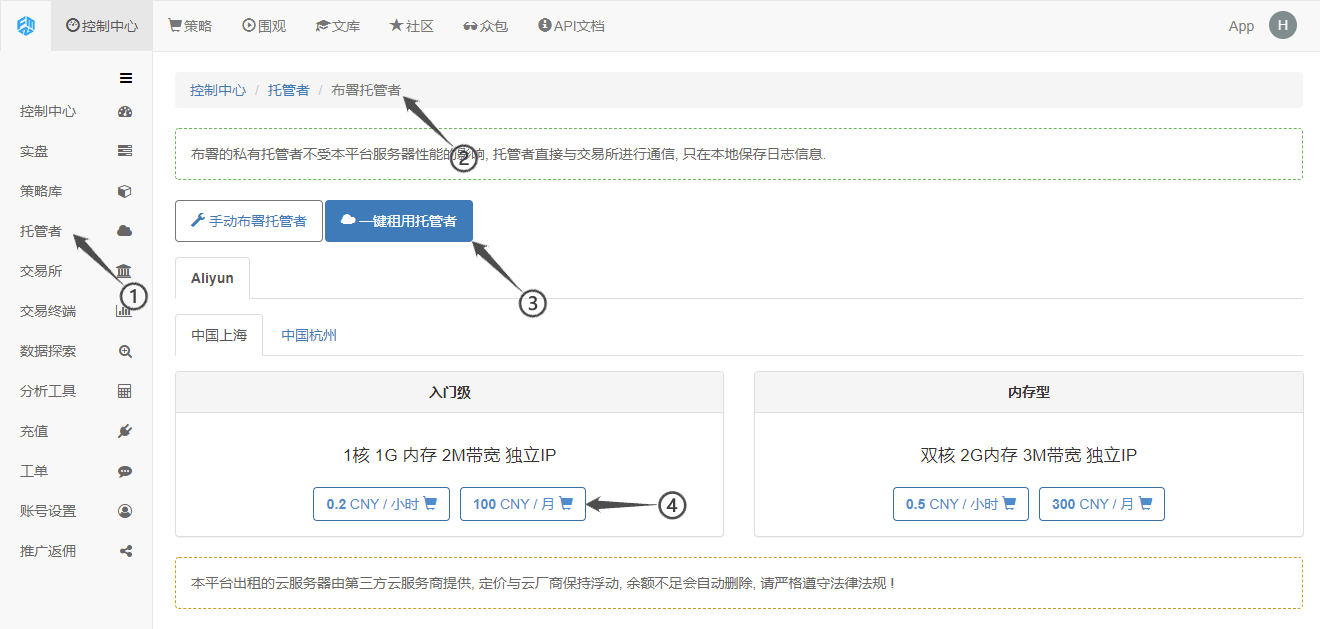Click the 一键租用托管者 button
The width and height of the screenshot is (1320, 629).
(399, 221)
